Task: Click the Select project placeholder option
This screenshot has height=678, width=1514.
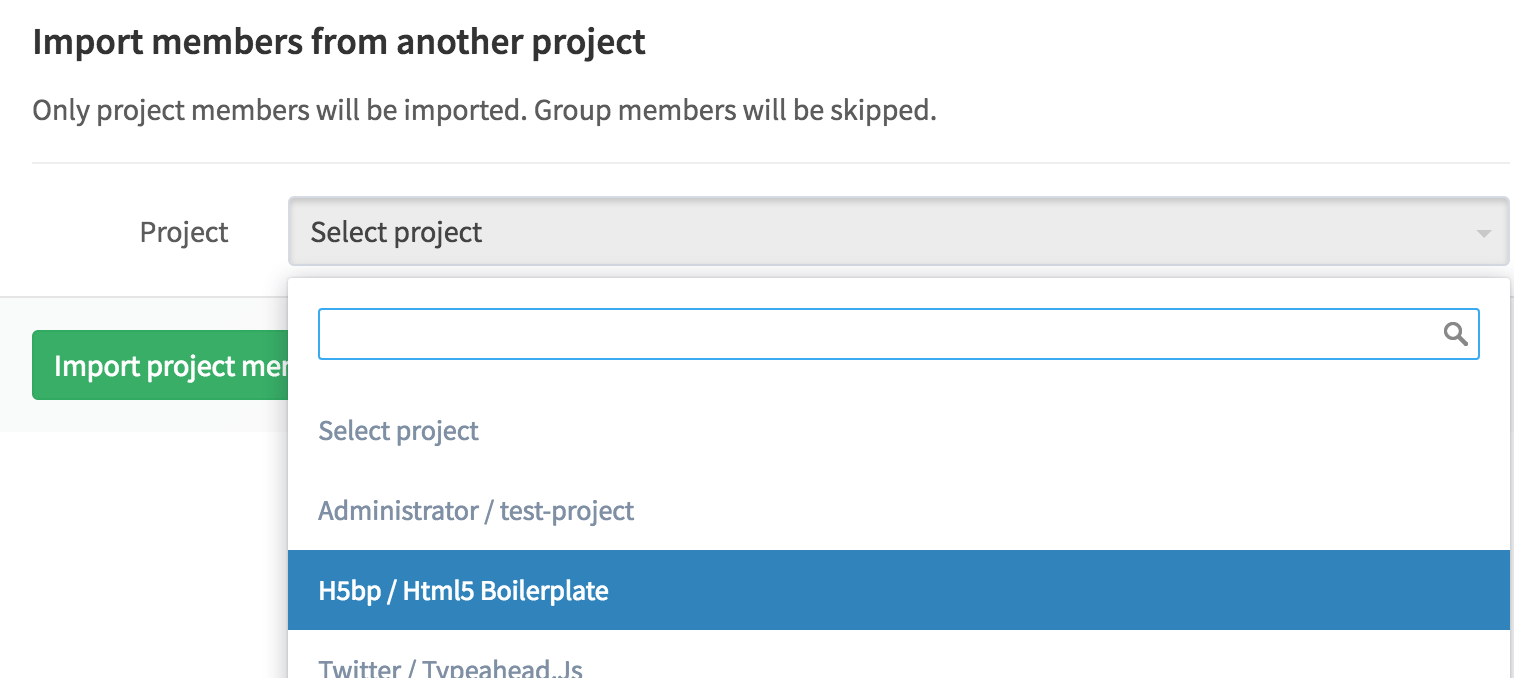Action: (398, 431)
